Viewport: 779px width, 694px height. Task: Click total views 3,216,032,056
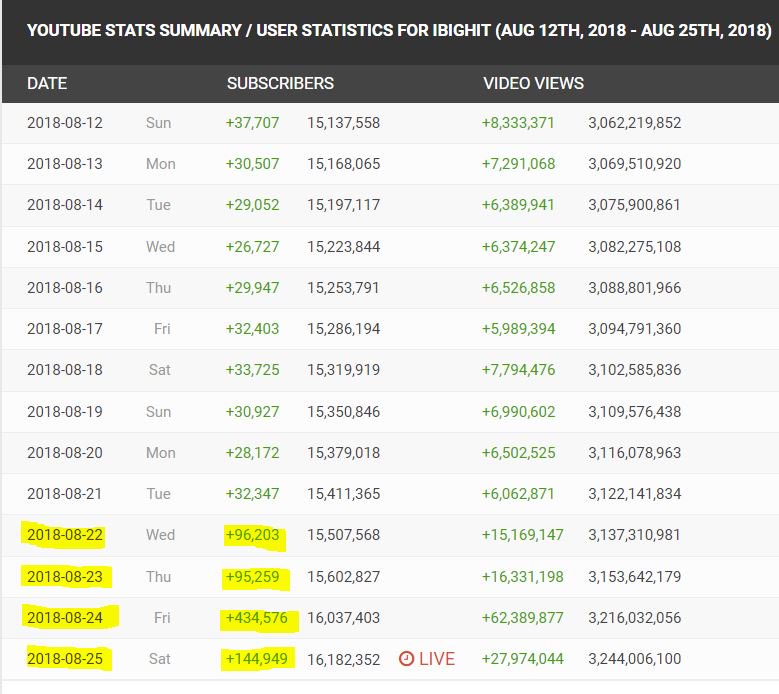634,618
